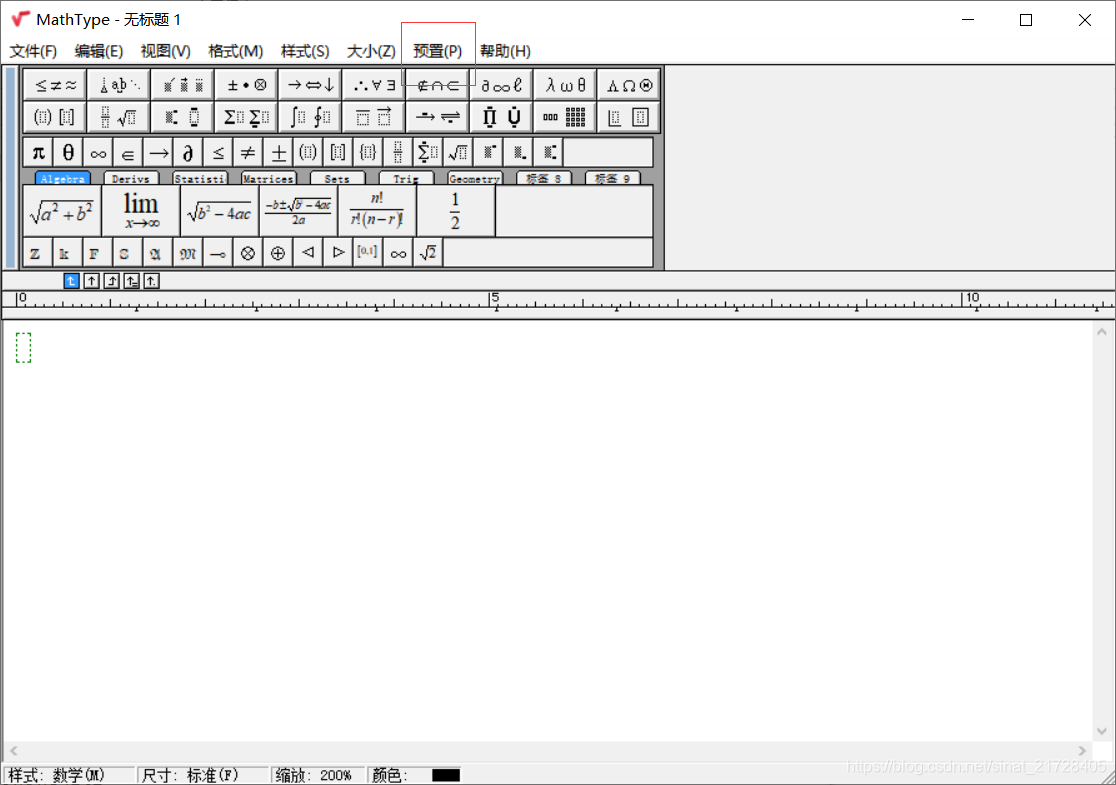Open the boxes templates palette
This screenshot has height=785, width=1116.
coord(629,117)
